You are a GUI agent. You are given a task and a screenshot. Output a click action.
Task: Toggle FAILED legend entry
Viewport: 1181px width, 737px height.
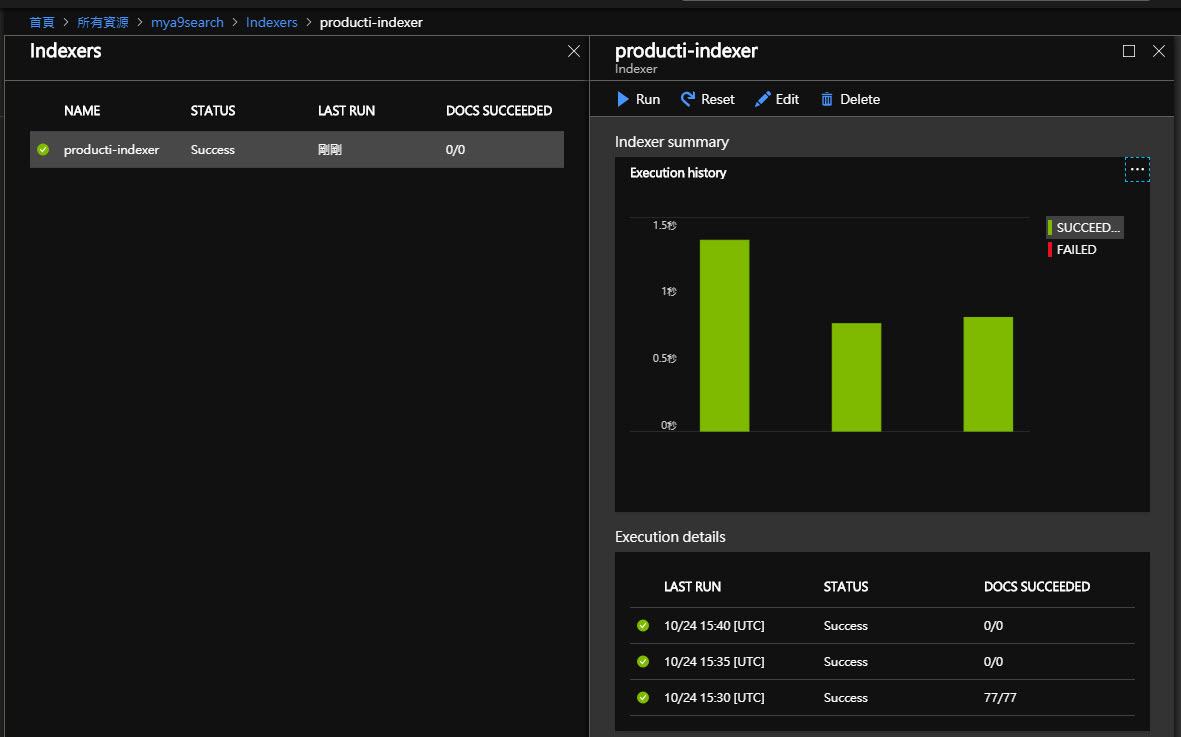tap(1073, 250)
